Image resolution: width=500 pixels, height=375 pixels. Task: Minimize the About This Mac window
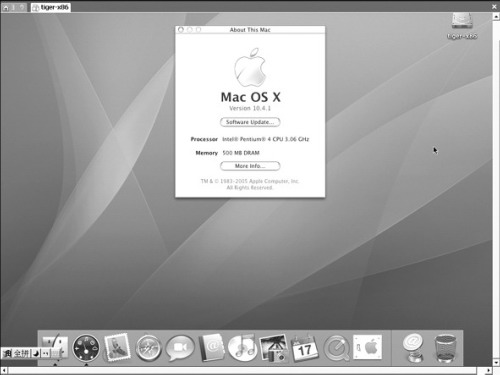click(190, 30)
